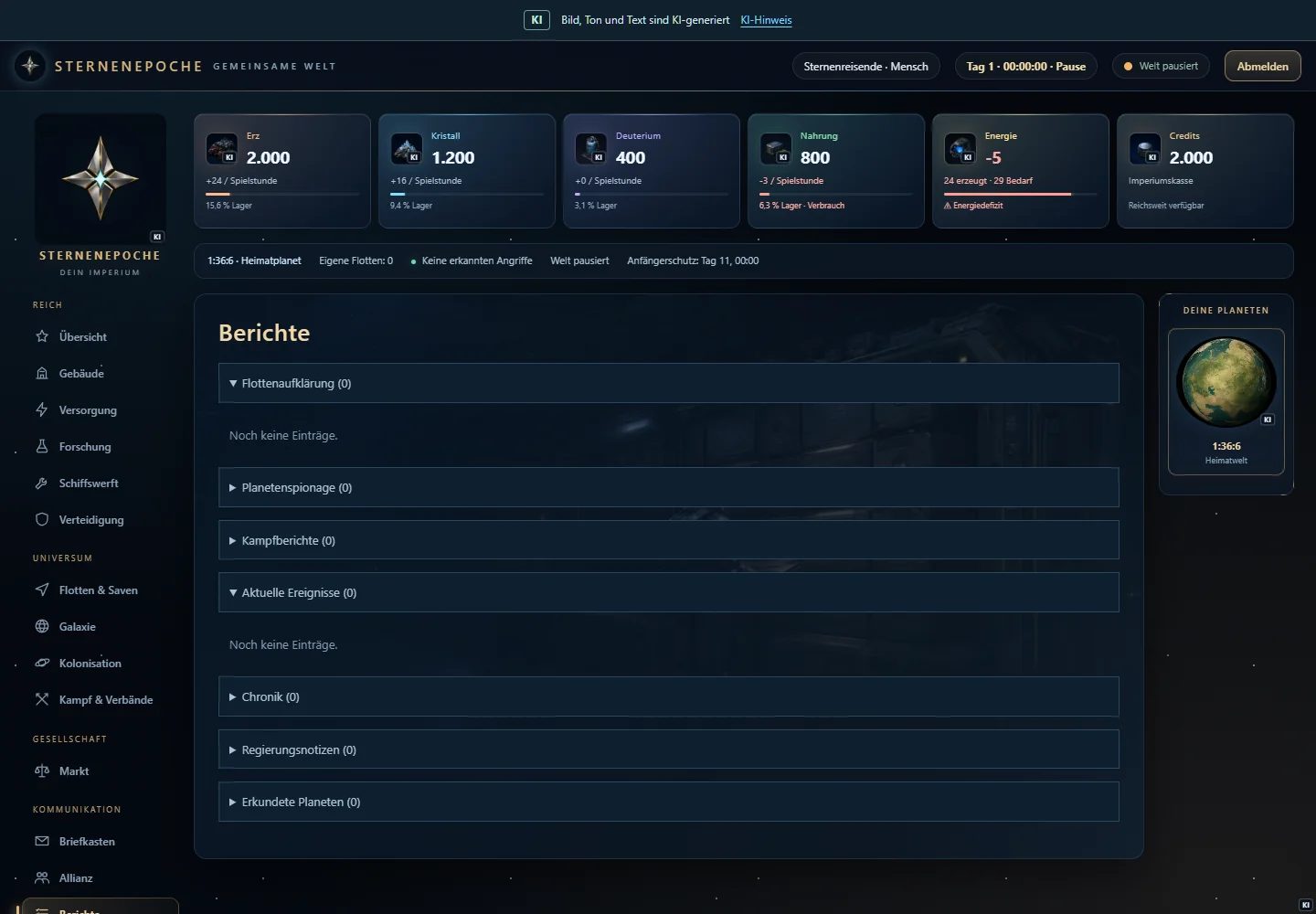Viewport: 1316px width, 914px height.
Task: Go to the Galaxie page
Action: click(x=99, y=626)
